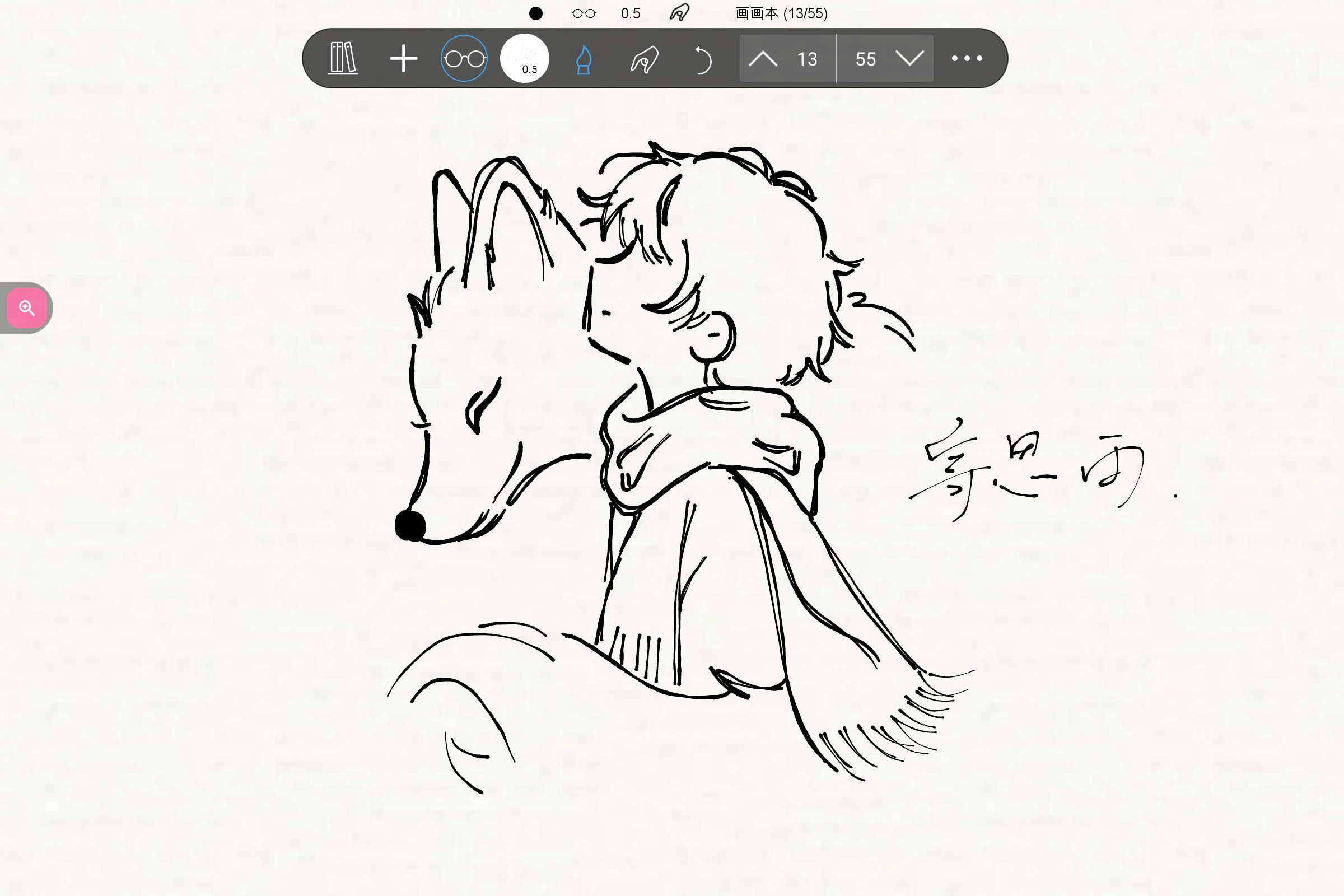This screenshot has width=1344, height=896.
Task: Undo last stroke with curved arrow
Action: 703,59
